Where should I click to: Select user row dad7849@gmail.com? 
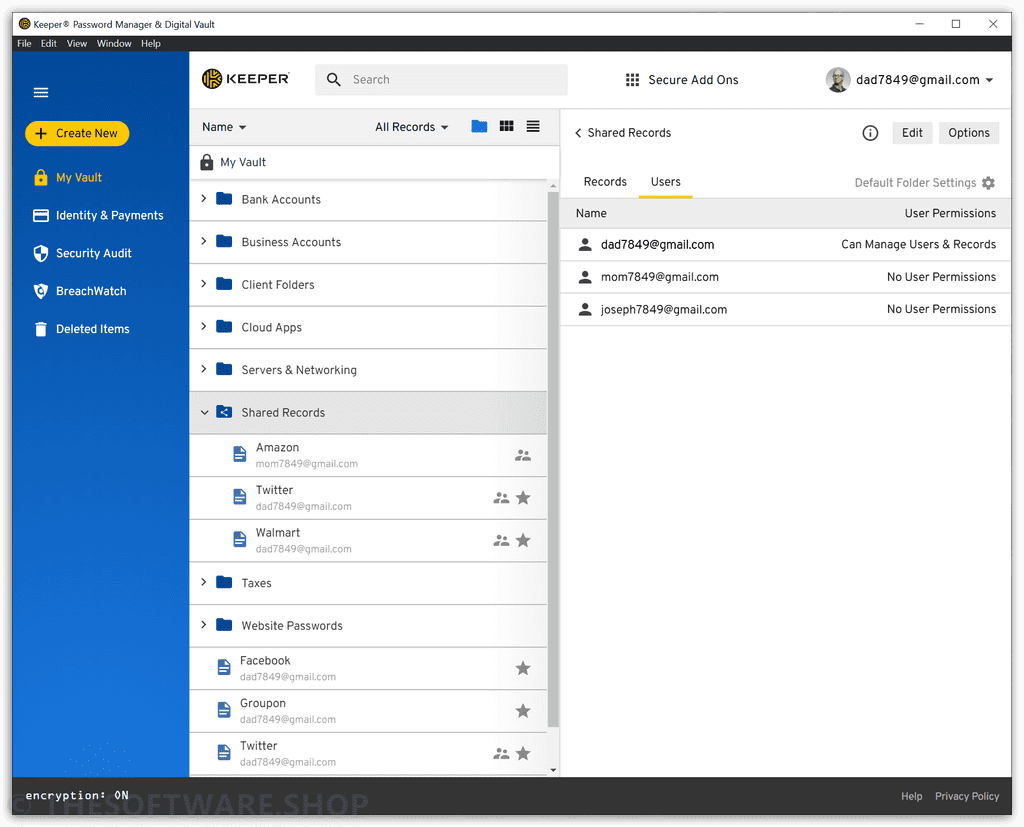(x=786, y=244)
